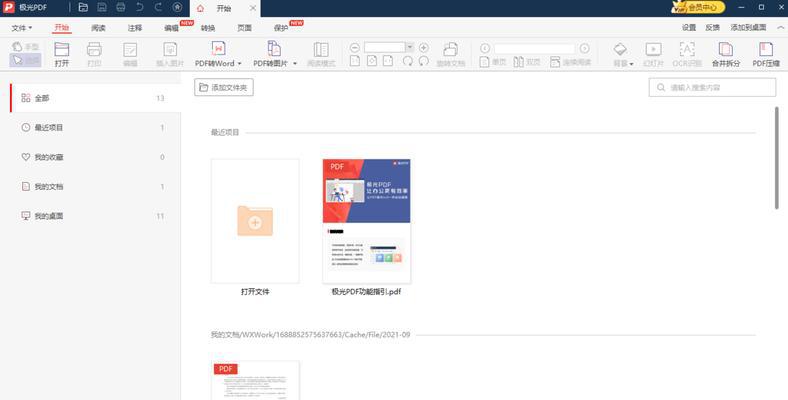Viewport: 788px width, 400px height.
Task: Close the 开始 document tab
Action: tap(253, 8)
